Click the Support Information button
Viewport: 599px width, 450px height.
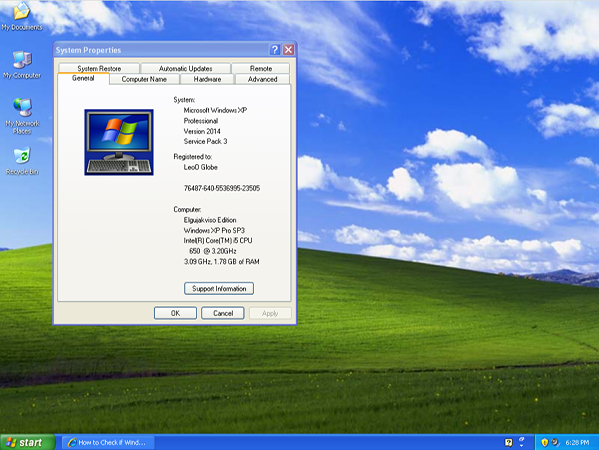click(219, 288)
